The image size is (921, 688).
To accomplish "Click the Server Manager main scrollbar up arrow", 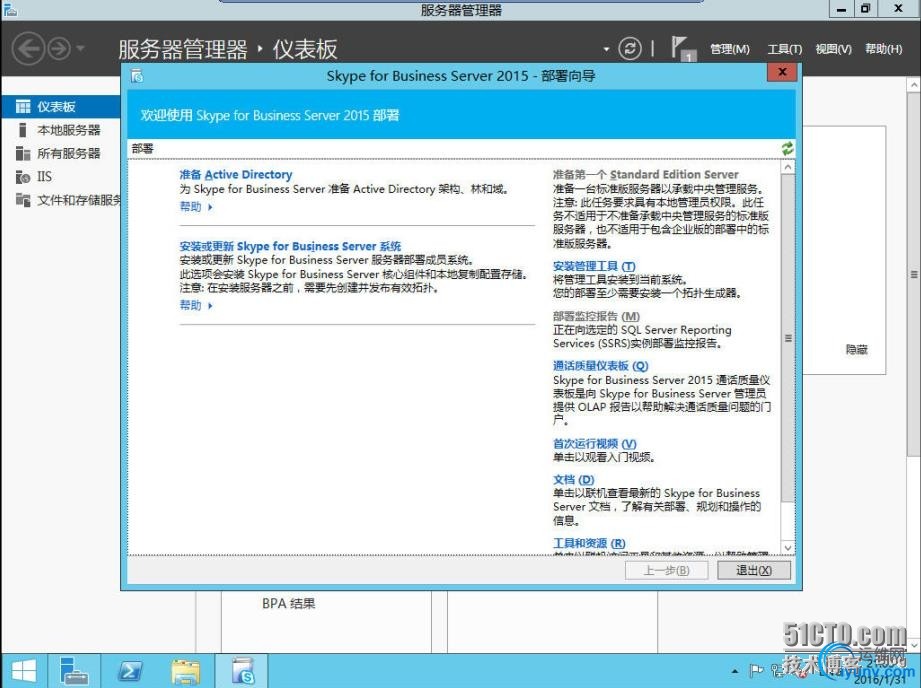I will coord(913,86).
